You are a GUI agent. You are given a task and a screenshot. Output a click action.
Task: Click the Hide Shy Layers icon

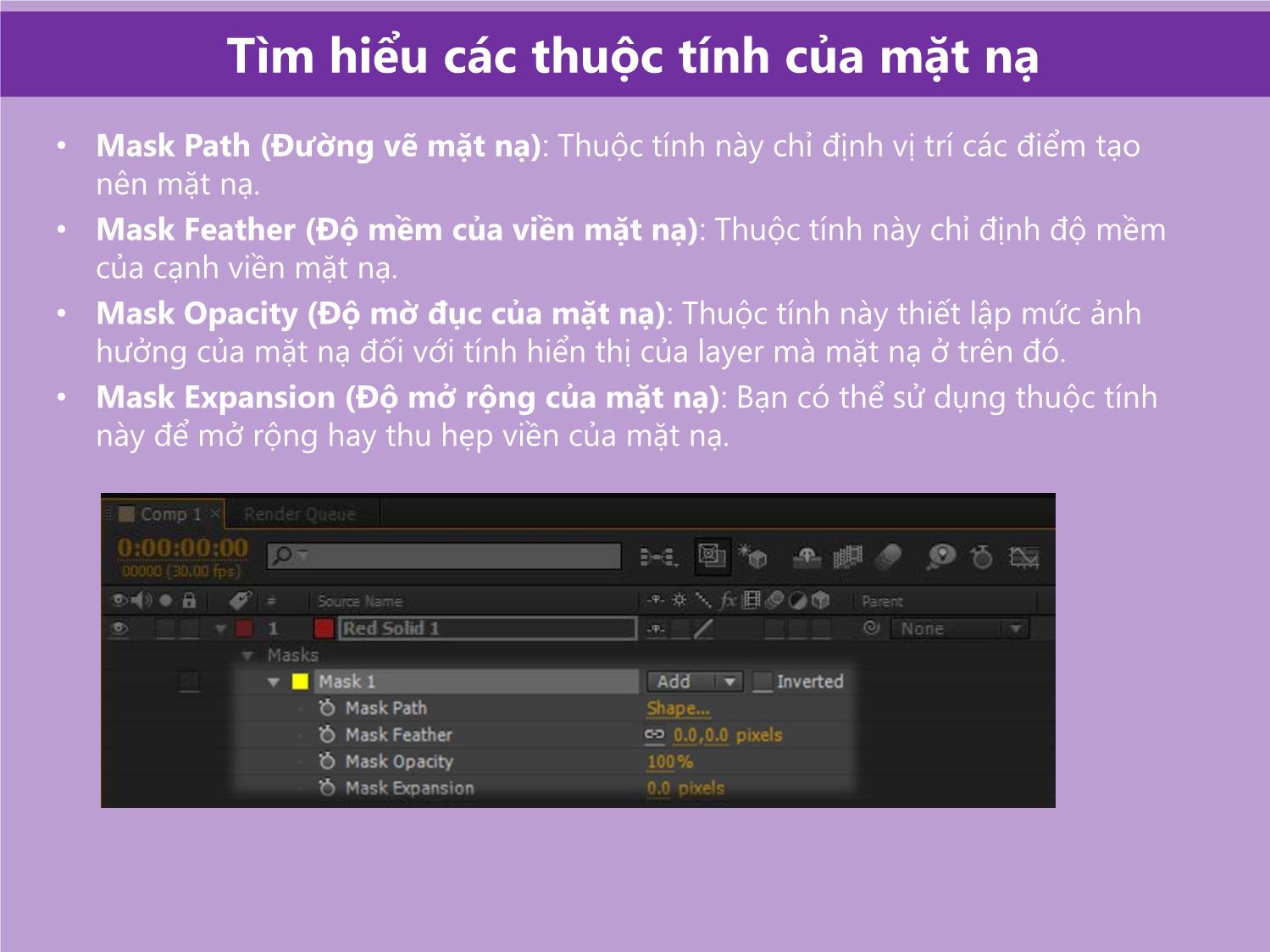[x=807, y=557]
